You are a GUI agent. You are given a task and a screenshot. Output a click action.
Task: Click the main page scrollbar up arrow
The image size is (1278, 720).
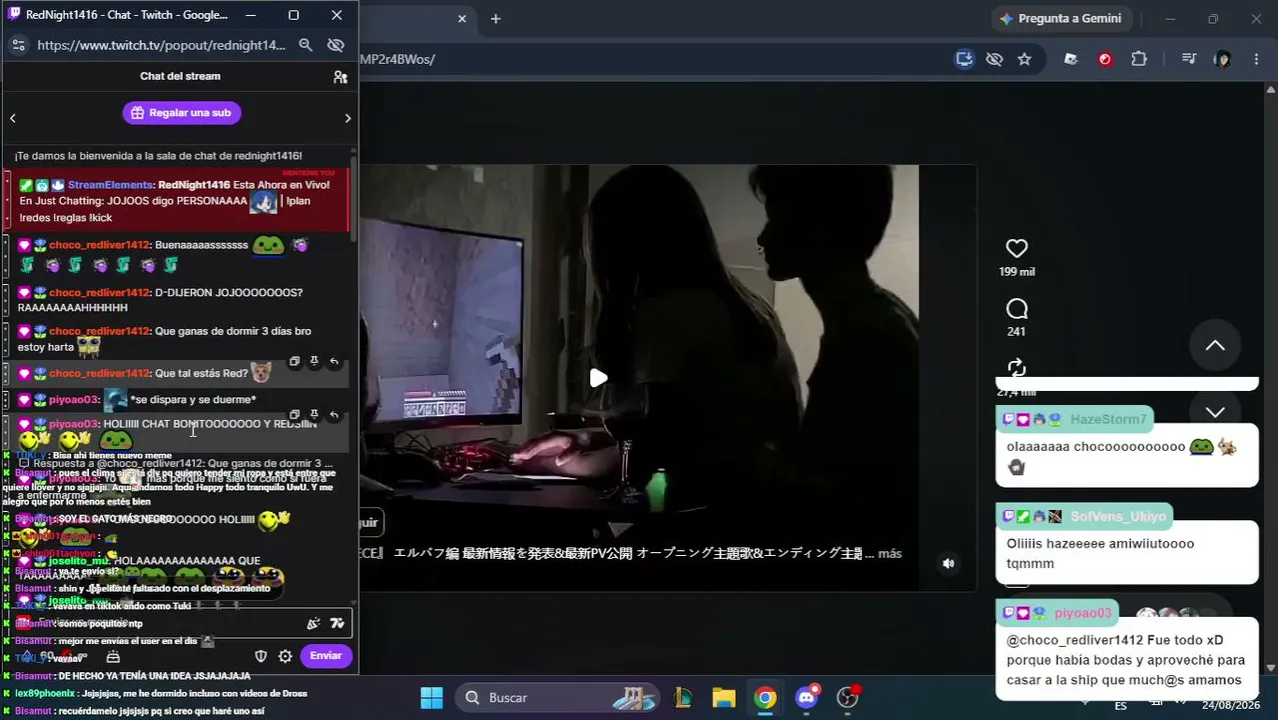click(x=1270, y=89)
